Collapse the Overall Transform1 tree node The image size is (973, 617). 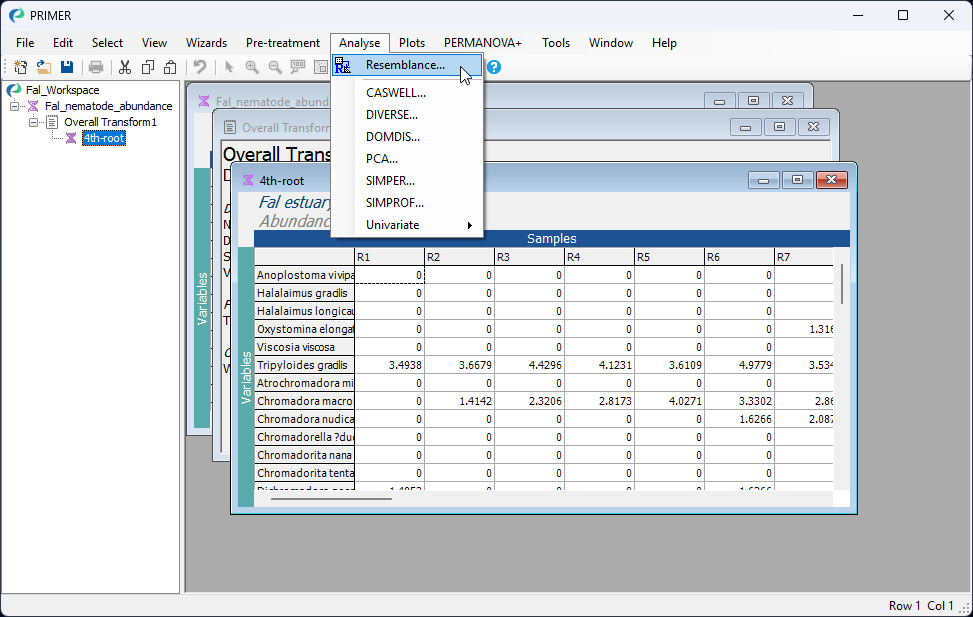pyautogui.click(x=33, y=122)
